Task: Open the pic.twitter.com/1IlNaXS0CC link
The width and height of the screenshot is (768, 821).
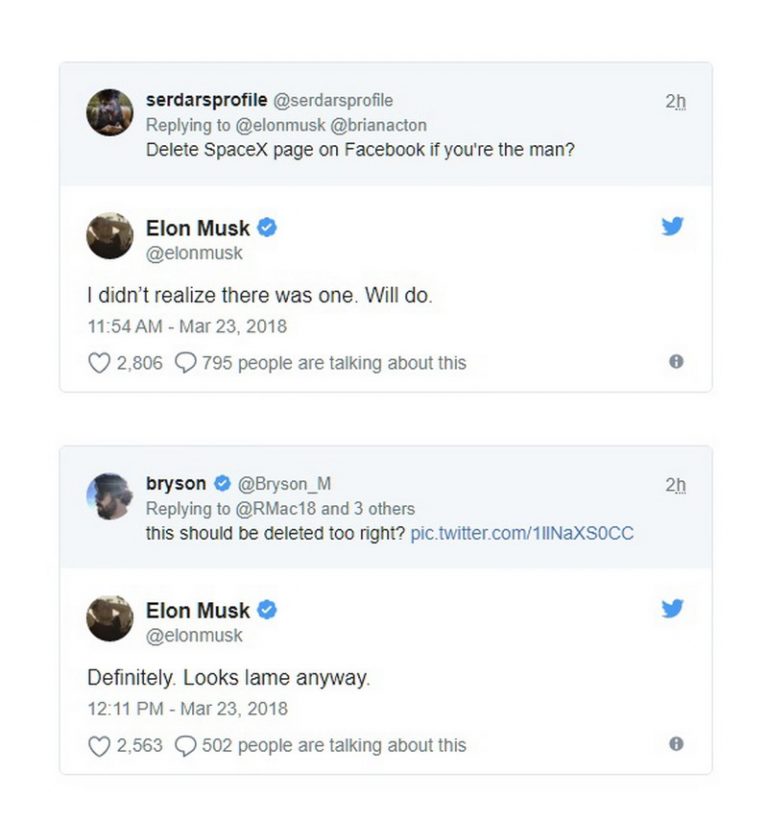Action: (522, 533)
